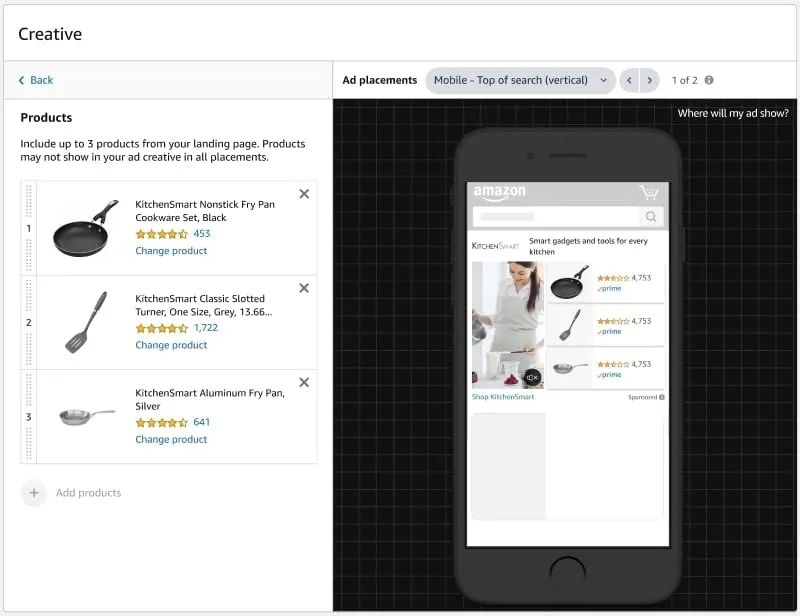Viewport: 800px width, 616px height.
Task: Click the mute icon on preview video
Action: 532,378
